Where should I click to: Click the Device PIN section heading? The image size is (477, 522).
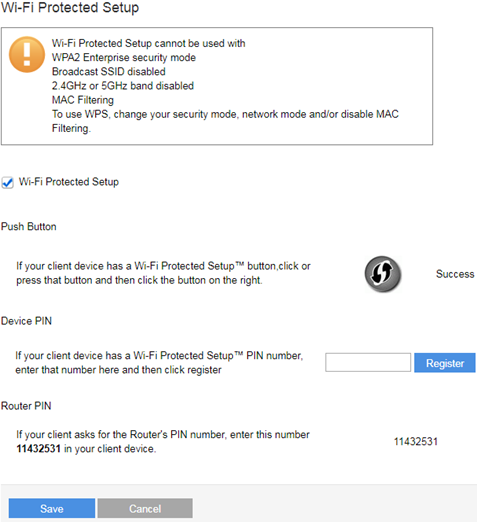[26, 321]
